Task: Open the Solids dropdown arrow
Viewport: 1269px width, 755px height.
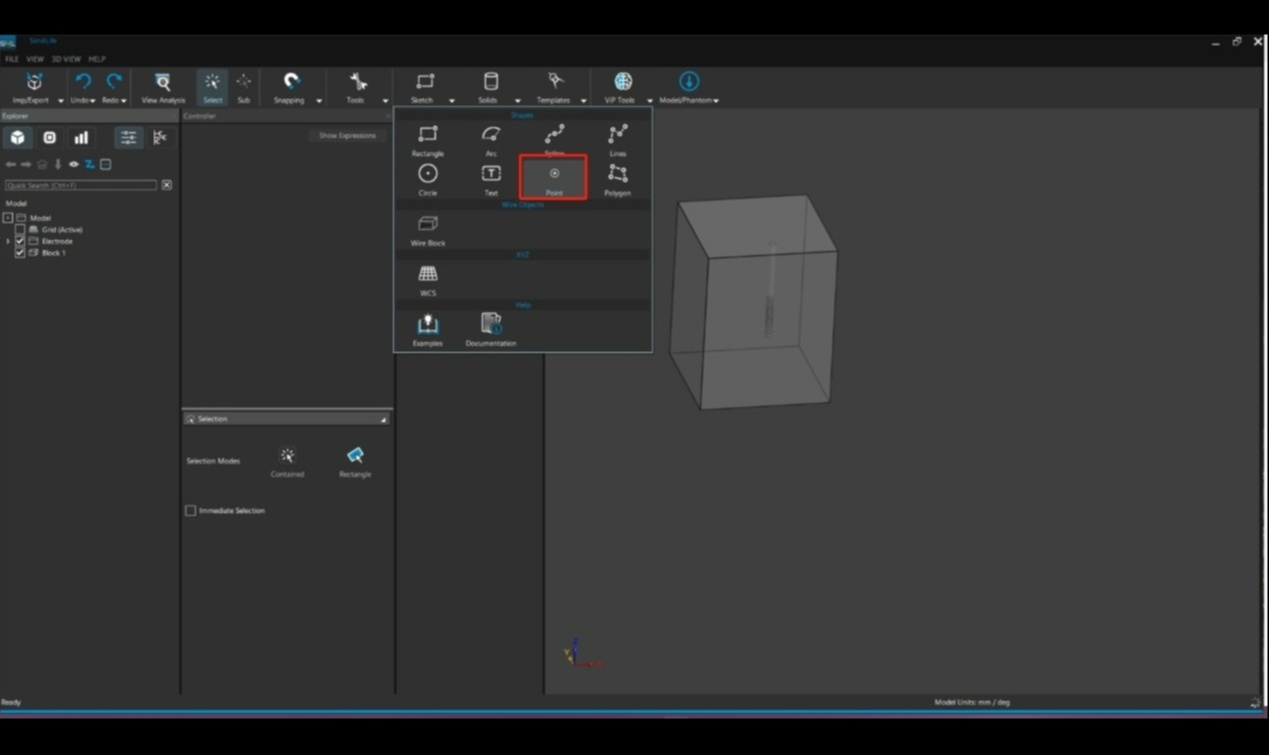Action: click(517, 101)
